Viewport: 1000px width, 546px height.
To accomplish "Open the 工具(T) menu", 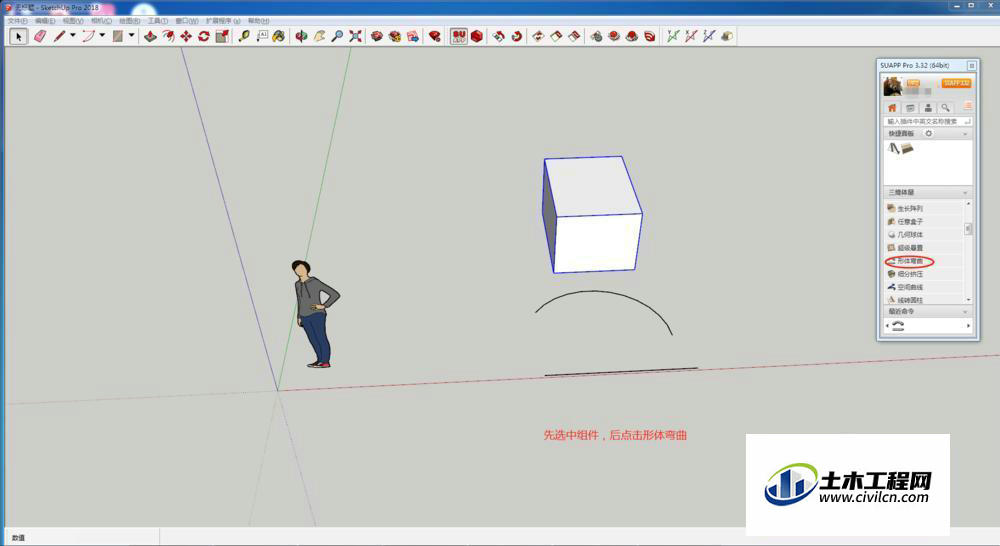I will tap(158, 21).
